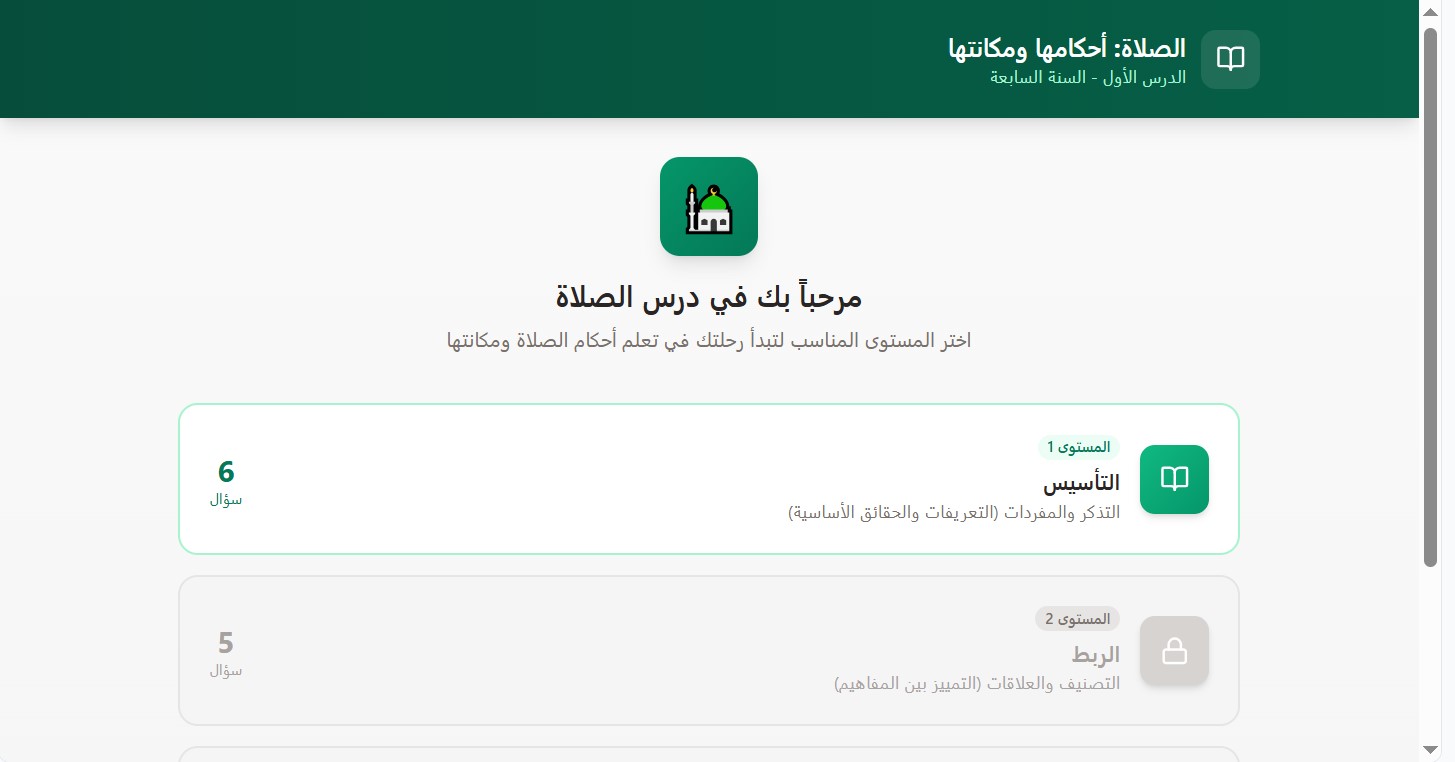Viewport: 1455px width, 762px height.
Task: Click the subtitle الدرس الأول - السنة السابعة
Action: pyautogui.click(x=1088, y=77)
